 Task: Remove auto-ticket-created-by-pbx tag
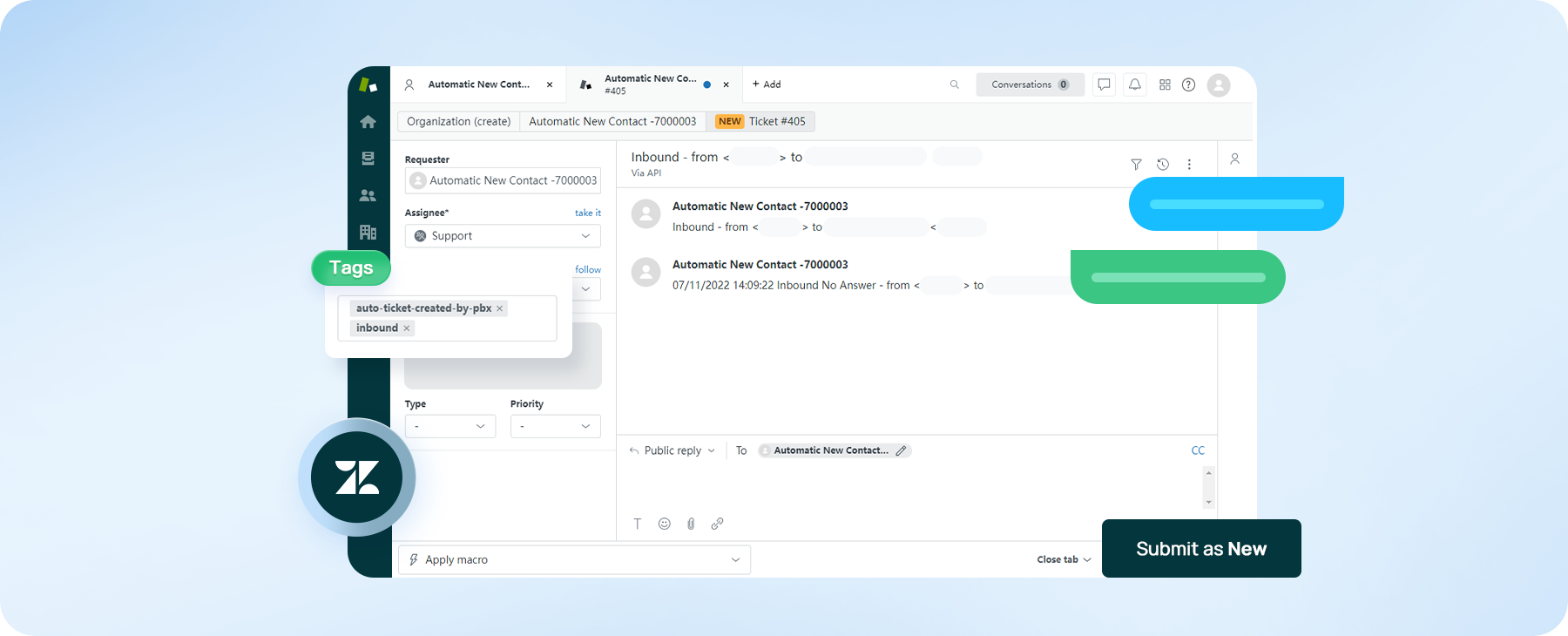point(500,308)
